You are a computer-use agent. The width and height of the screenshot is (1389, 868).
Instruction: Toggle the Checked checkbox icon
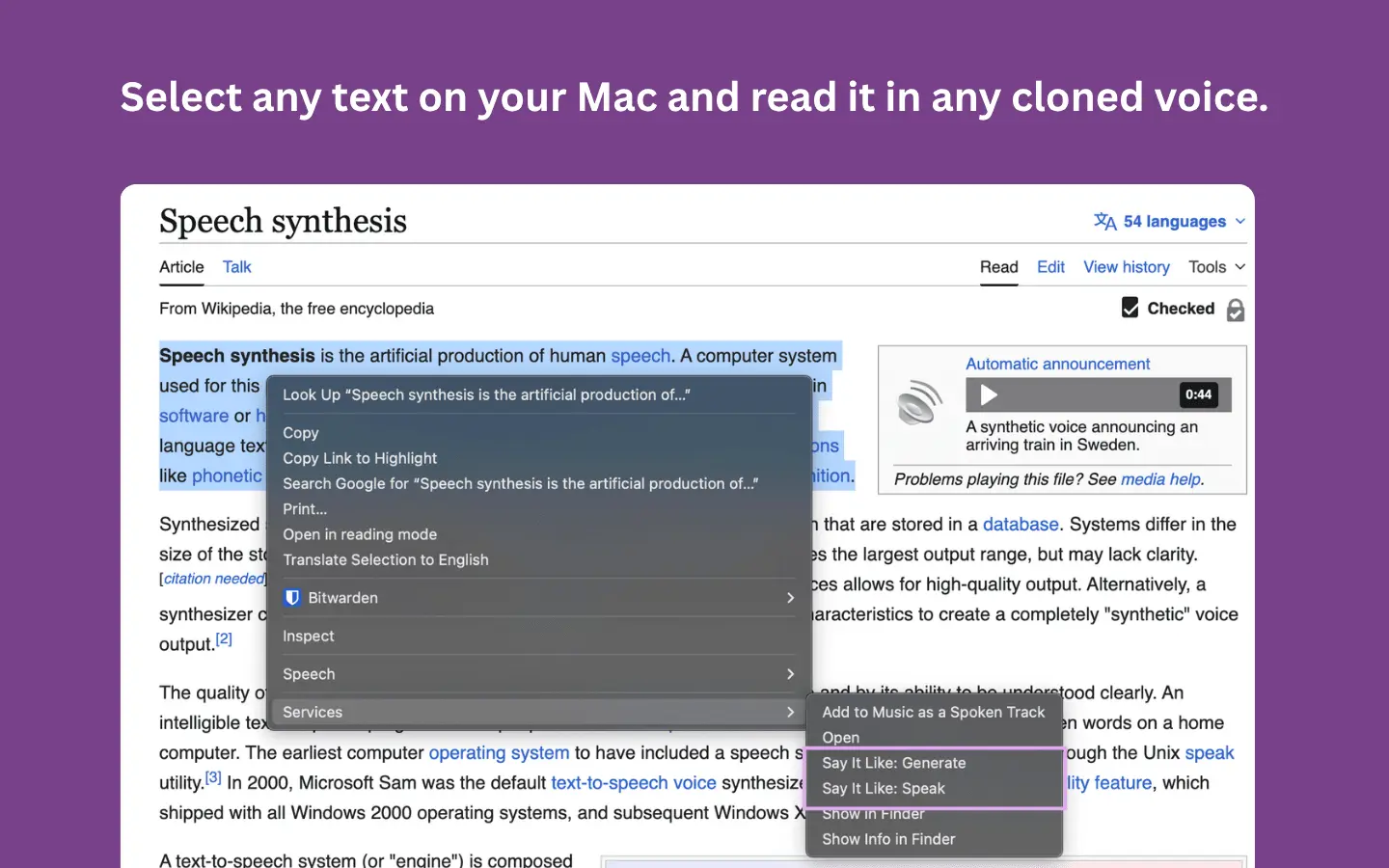pyautogui.click(x=1130, y=308)
